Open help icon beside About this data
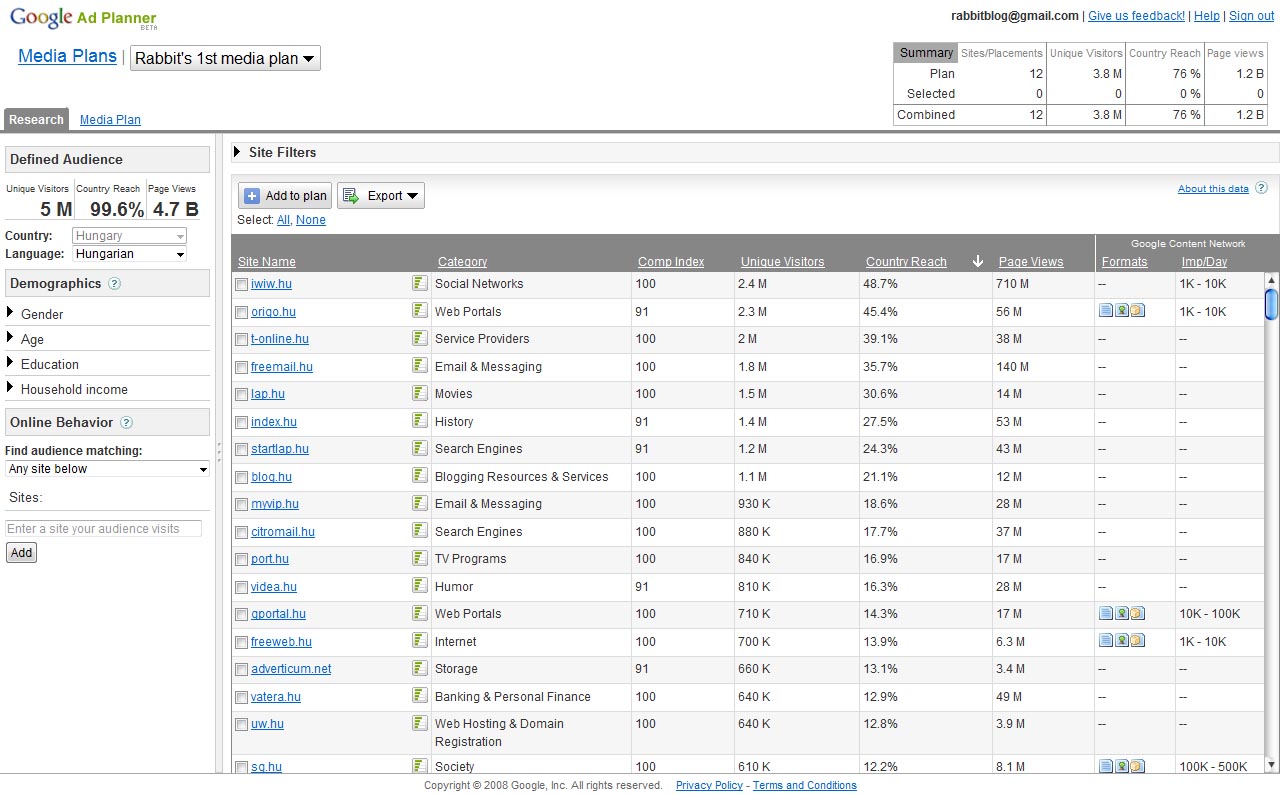The width and height of the screenshot is (1280, 795). (1261, 188)
